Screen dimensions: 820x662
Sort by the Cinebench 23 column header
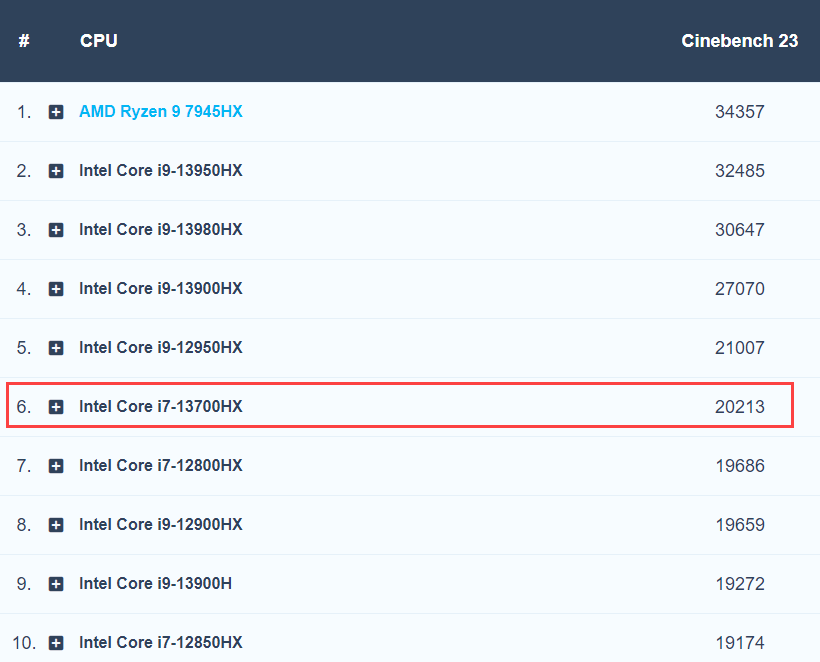[x=739, y=41]
